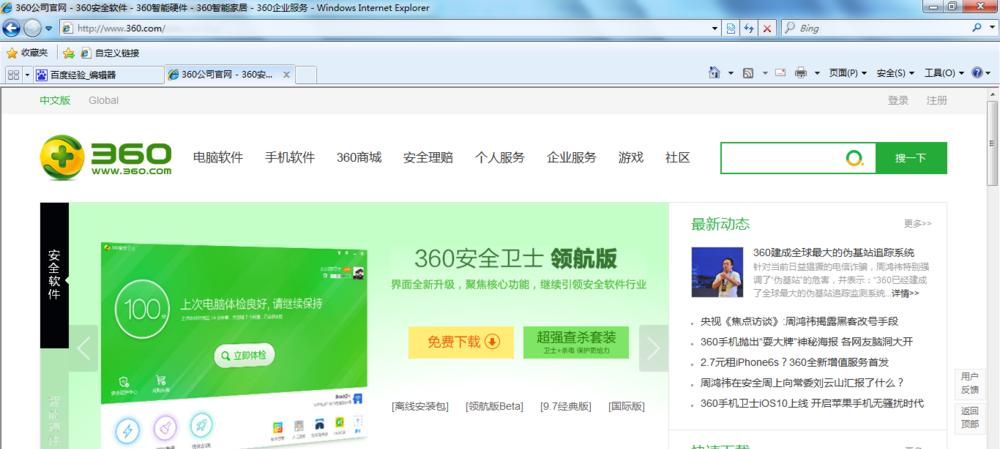
Task: Select the 中文版 language link
Action: (55, 100)
